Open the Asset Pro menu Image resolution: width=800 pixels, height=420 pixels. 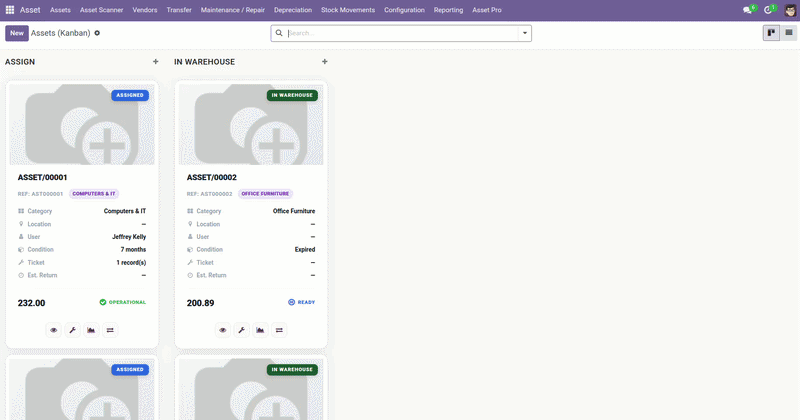click(x=487, y=10)
